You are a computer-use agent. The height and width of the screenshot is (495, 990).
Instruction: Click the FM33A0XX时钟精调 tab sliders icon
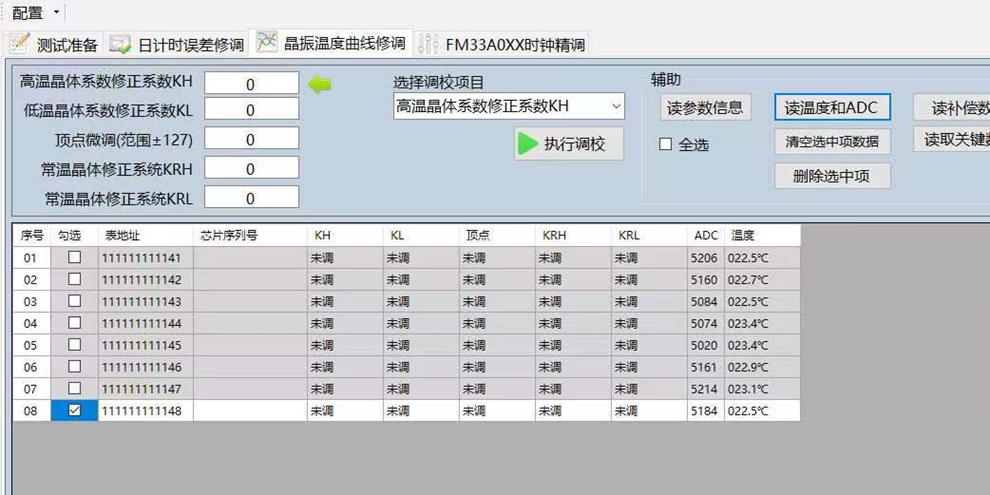coord(428,43)
